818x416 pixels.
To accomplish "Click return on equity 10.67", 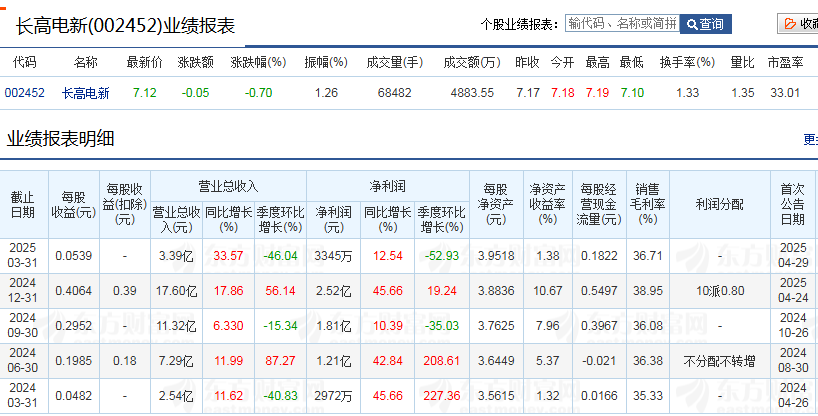I will pos(548,291).
